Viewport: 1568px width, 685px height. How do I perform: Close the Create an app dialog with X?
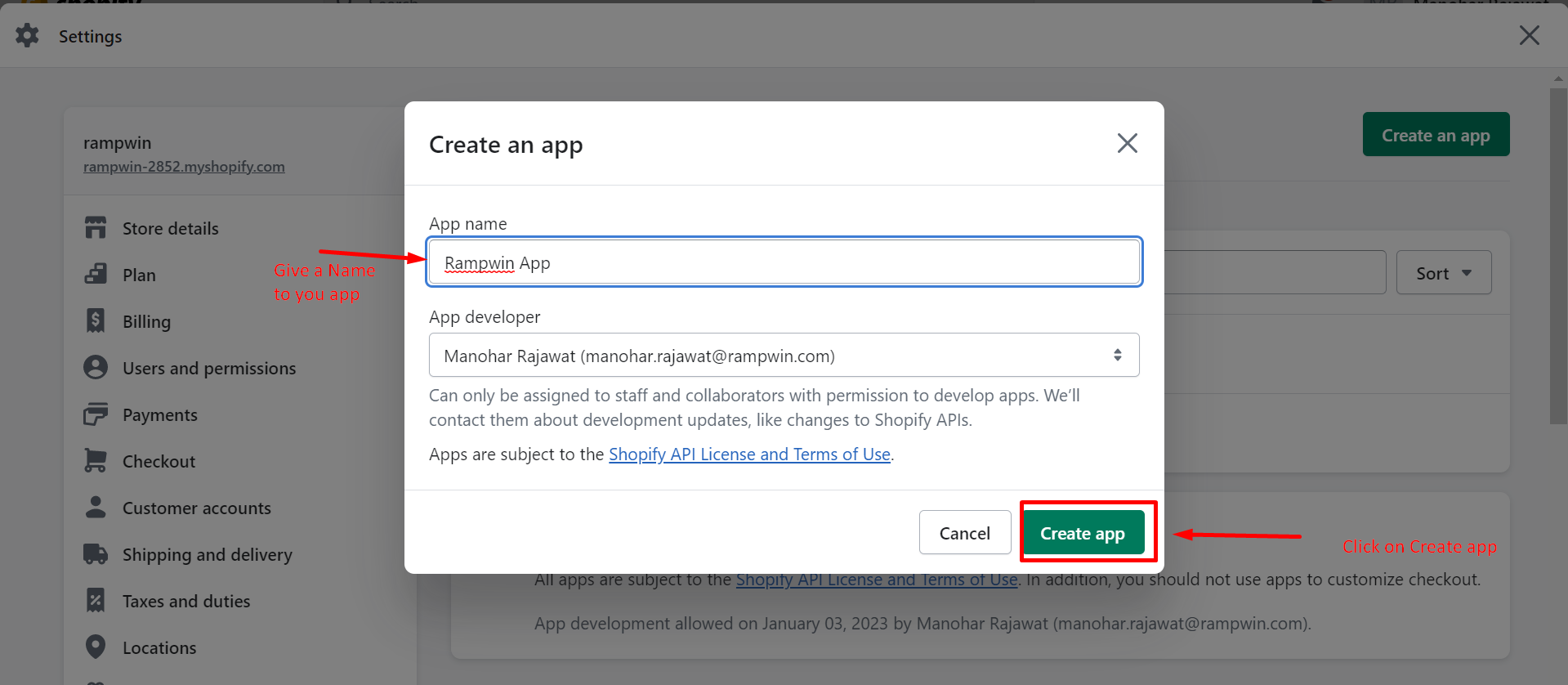coord(1127,143)
